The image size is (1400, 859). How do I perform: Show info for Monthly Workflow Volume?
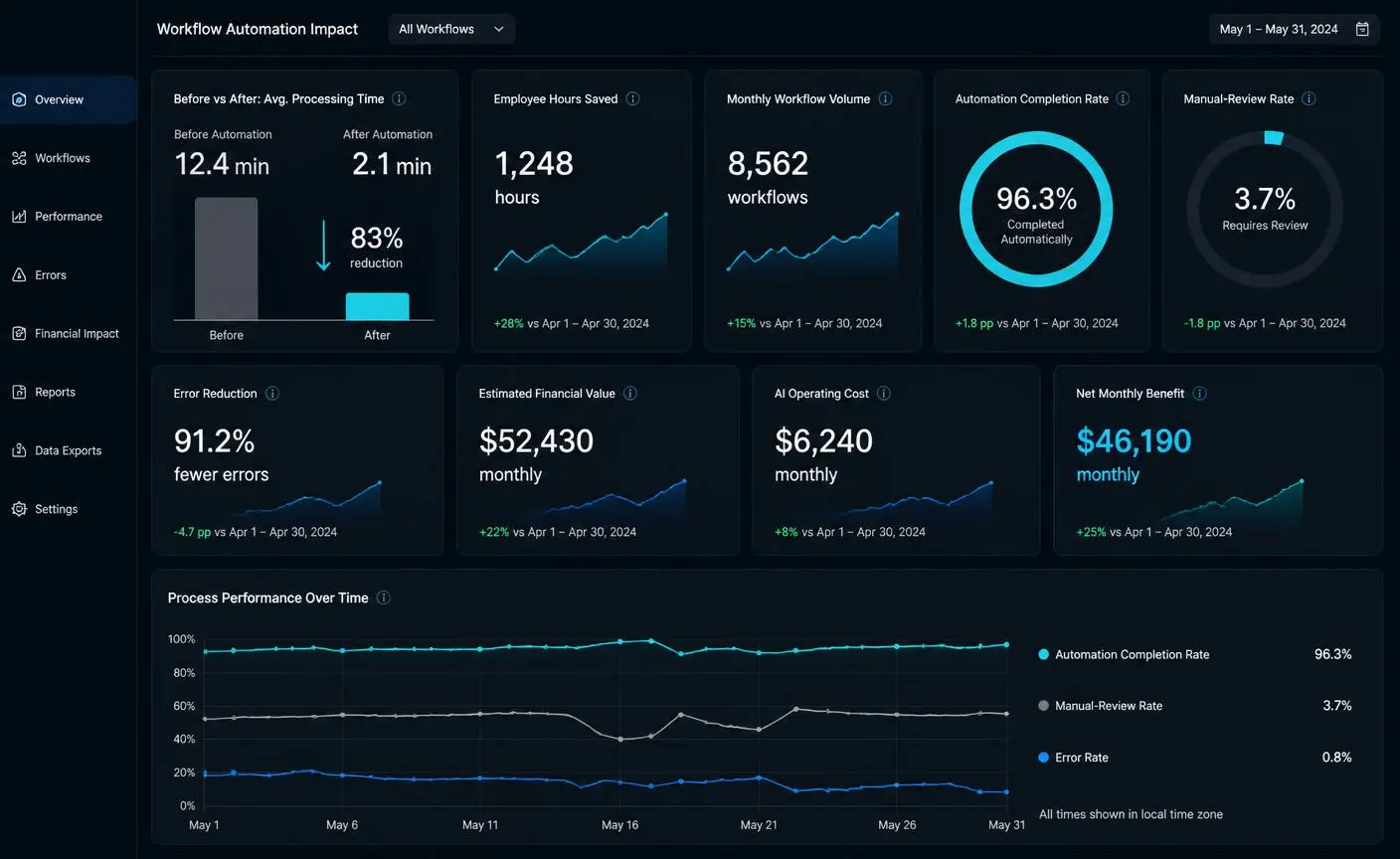tap(885, 98)
